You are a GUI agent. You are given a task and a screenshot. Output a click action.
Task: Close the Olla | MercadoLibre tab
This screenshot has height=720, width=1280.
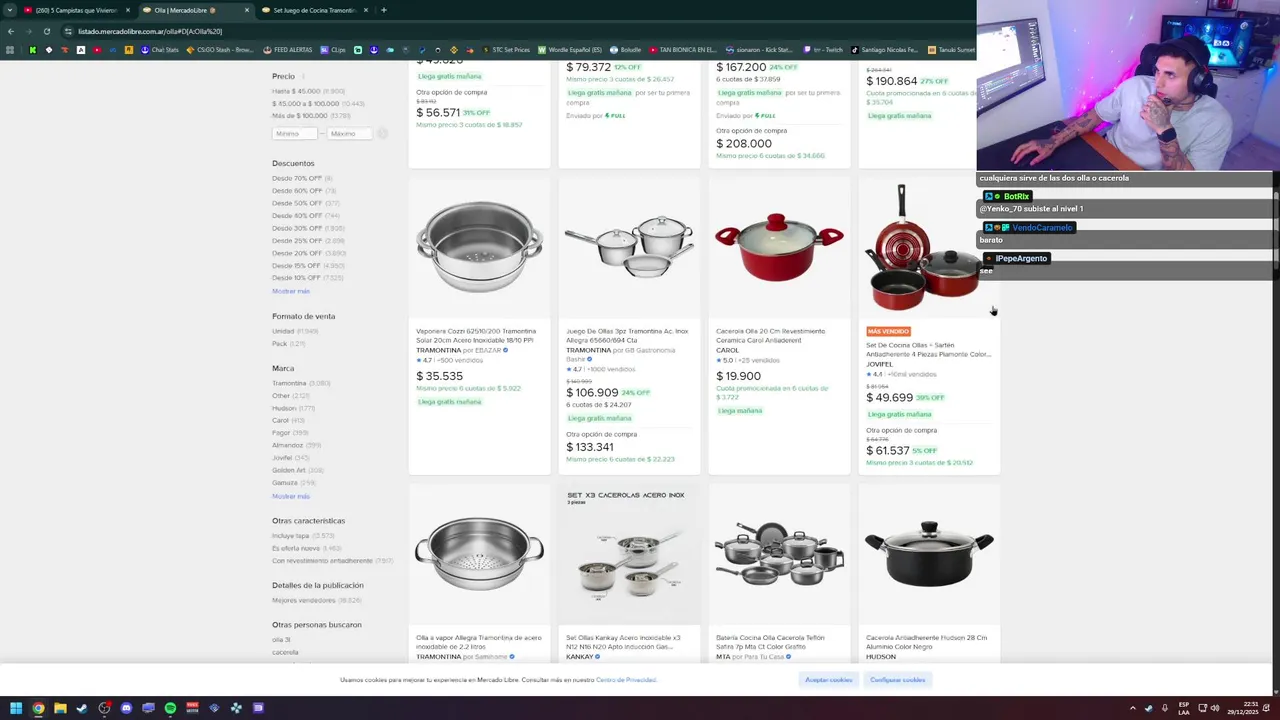[x=247, y=10]
